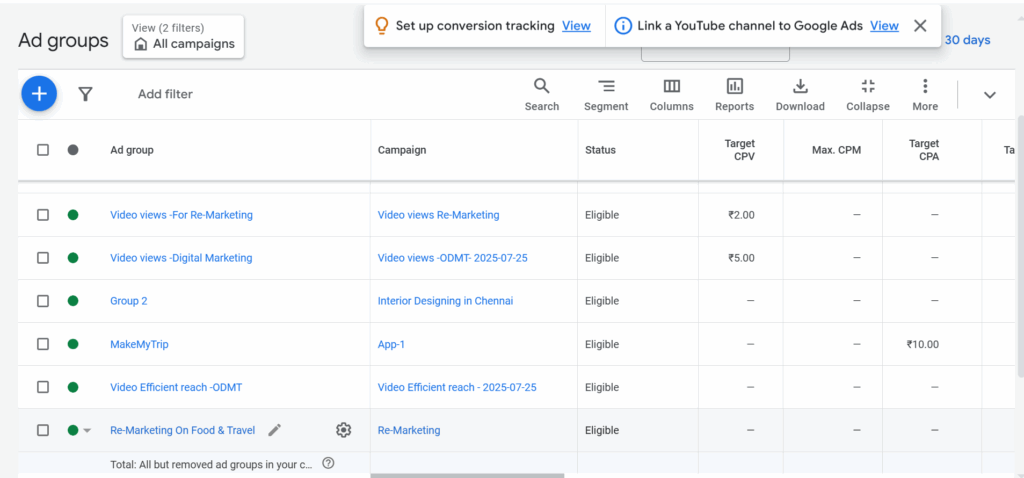
Task: Open the Segment options
Action: (606, 94)
